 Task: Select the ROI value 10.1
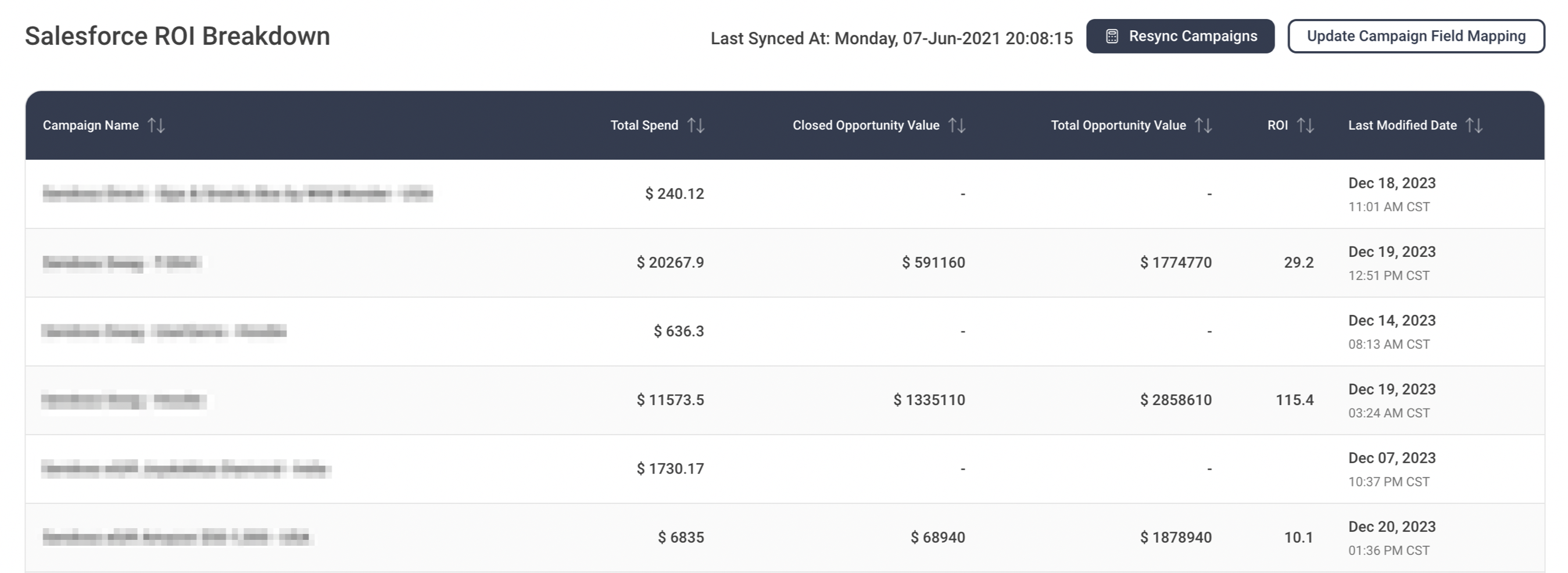pyautogui.click(x=1298, y=538)
